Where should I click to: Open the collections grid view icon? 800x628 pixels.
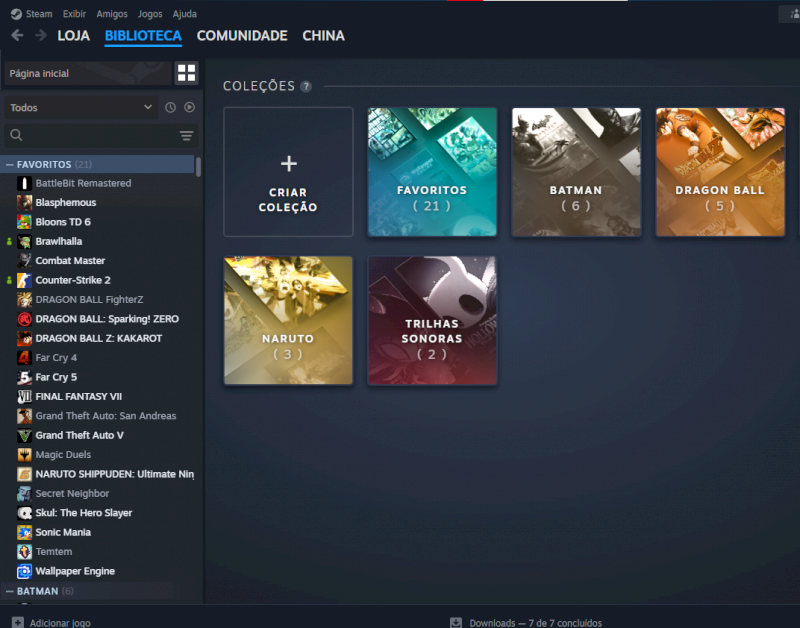[x=186, y=73]
